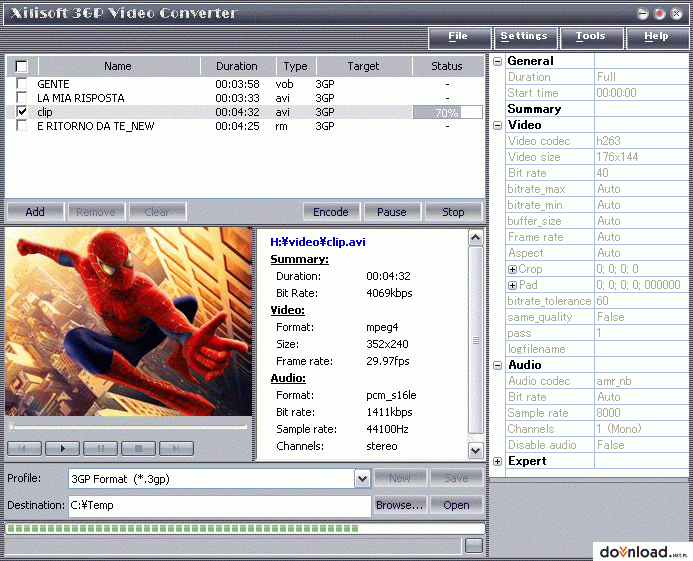This screenshot has height=561, width=693.
Task: Stop the video preview with square button
Action: (x=138, y=448)
